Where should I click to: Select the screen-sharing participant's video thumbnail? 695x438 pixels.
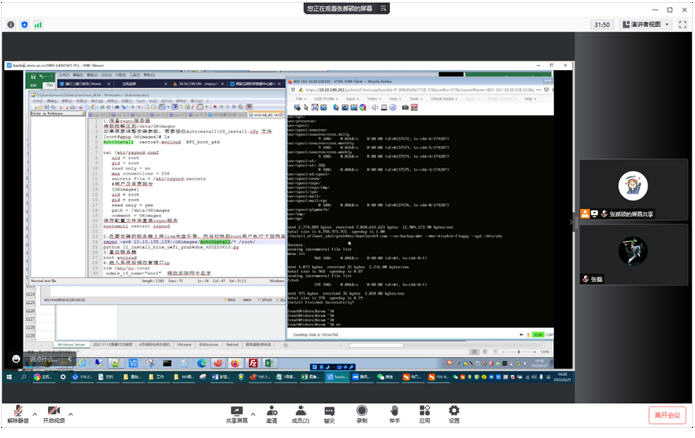coord(632,188)
